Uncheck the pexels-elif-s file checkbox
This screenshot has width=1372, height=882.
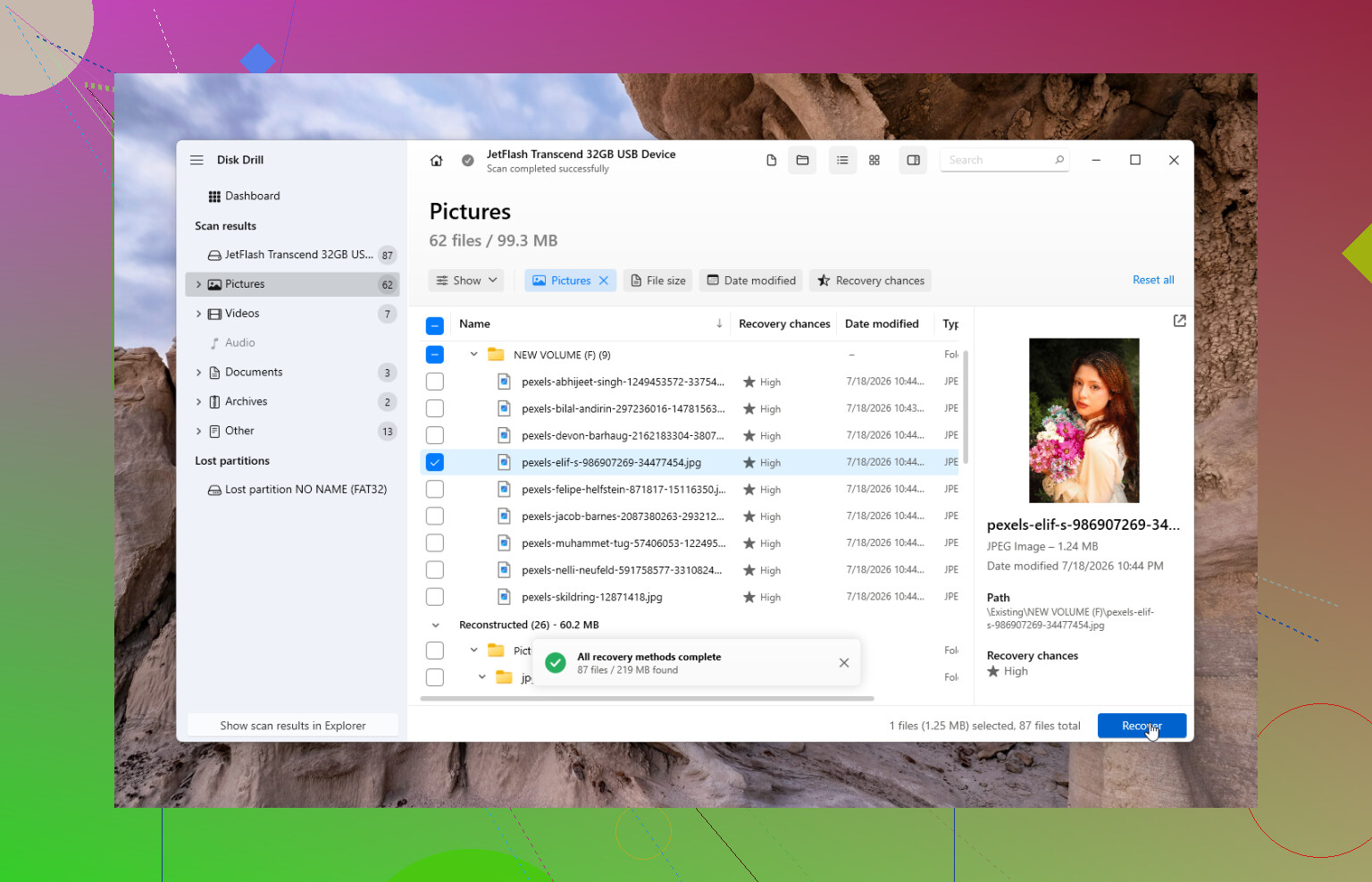point(435,462)
